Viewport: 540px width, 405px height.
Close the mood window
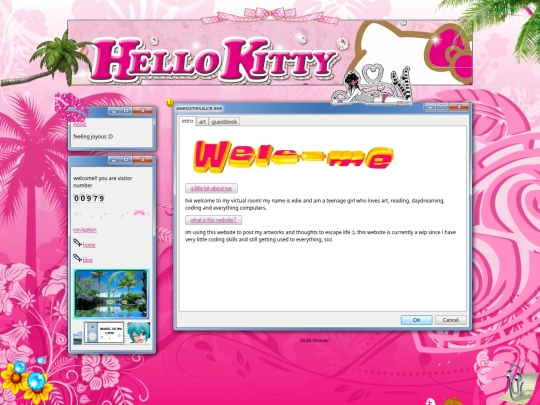tap(143, 111)
